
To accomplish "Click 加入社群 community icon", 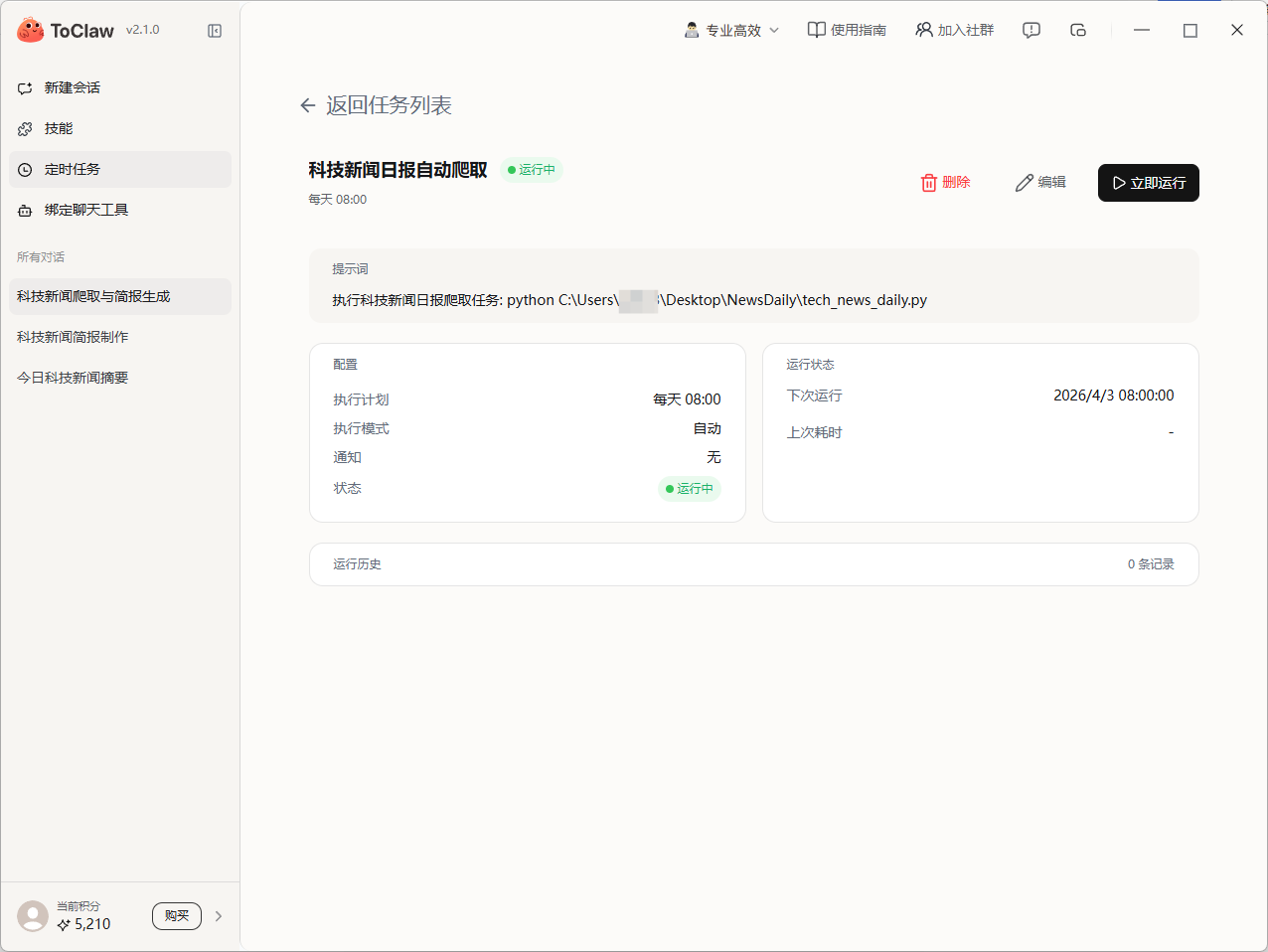I will [954, 30].
